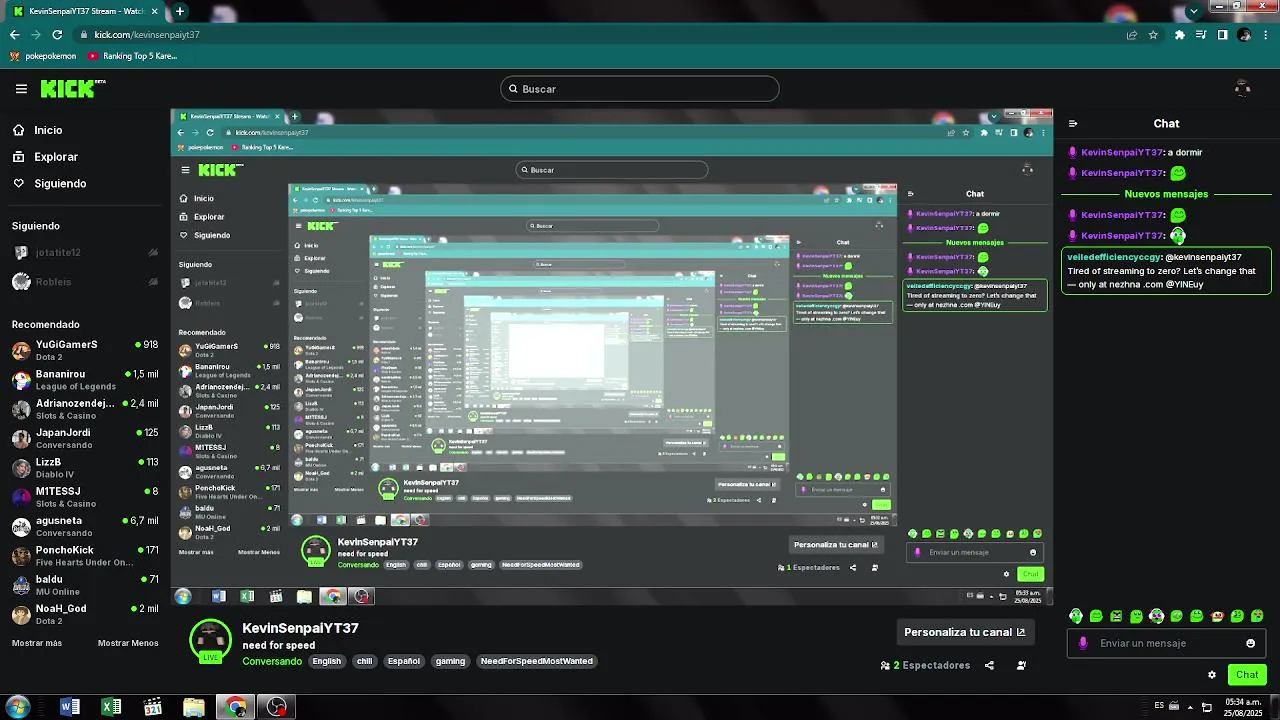Open Chrome tab search dropdown chevron
This screenshot has width=1280, height=720.
[1193, 11]
